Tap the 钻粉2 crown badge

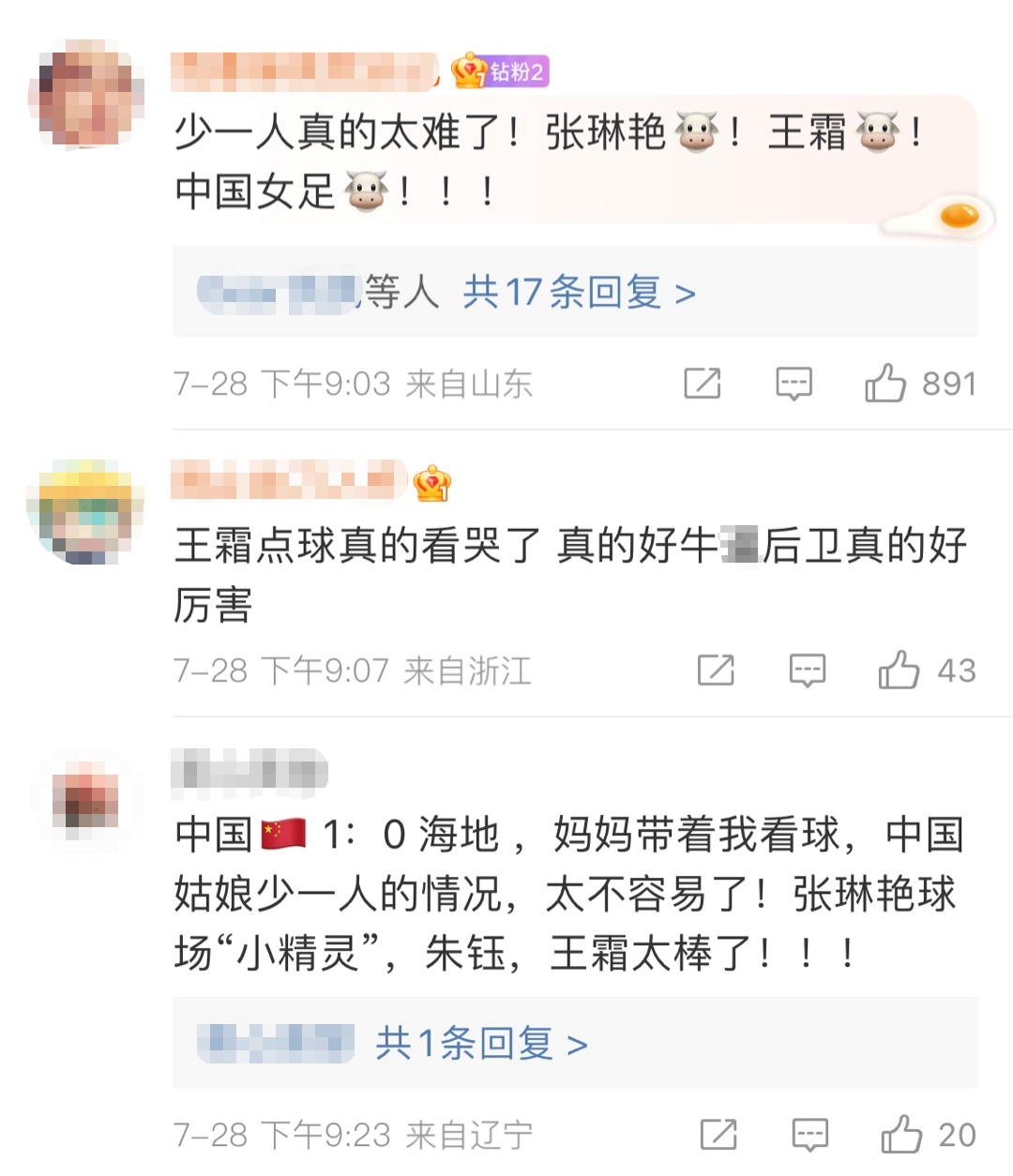[x=499, y=71]
